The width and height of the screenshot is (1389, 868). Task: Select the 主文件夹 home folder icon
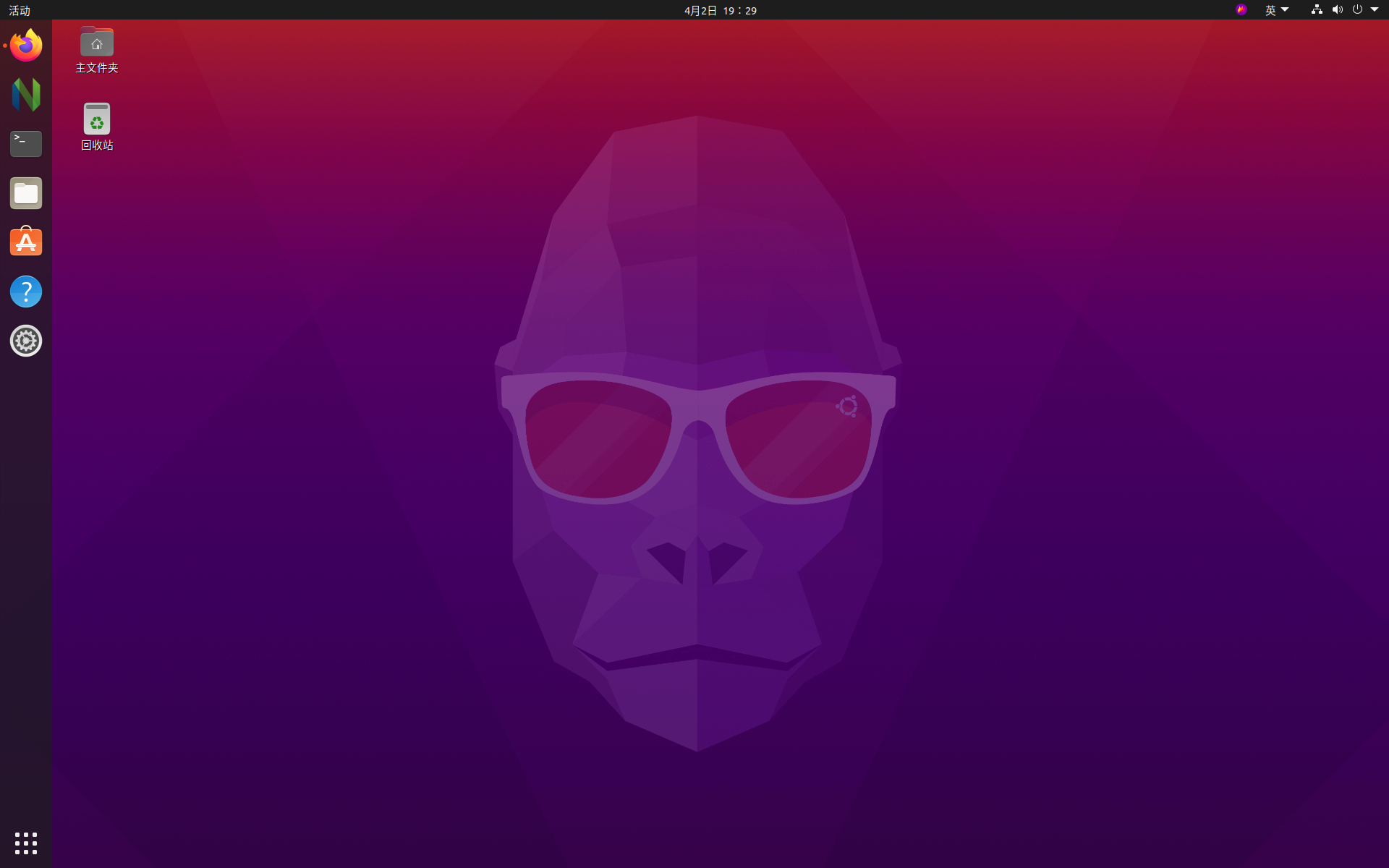97,50
